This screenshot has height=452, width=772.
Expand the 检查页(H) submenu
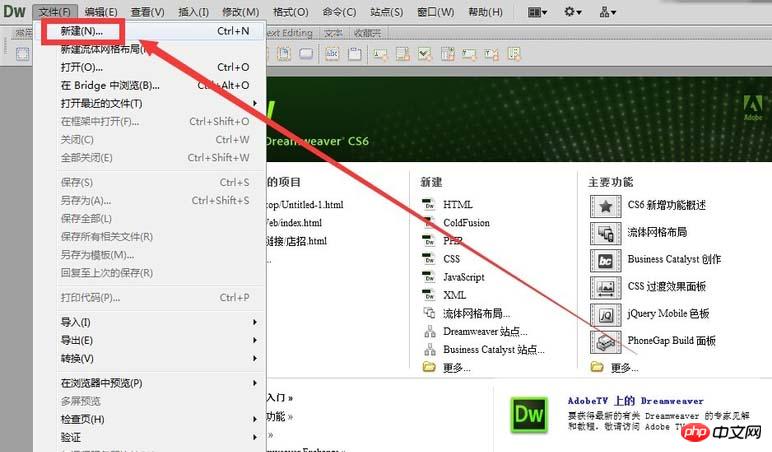(x=150, y=419)
